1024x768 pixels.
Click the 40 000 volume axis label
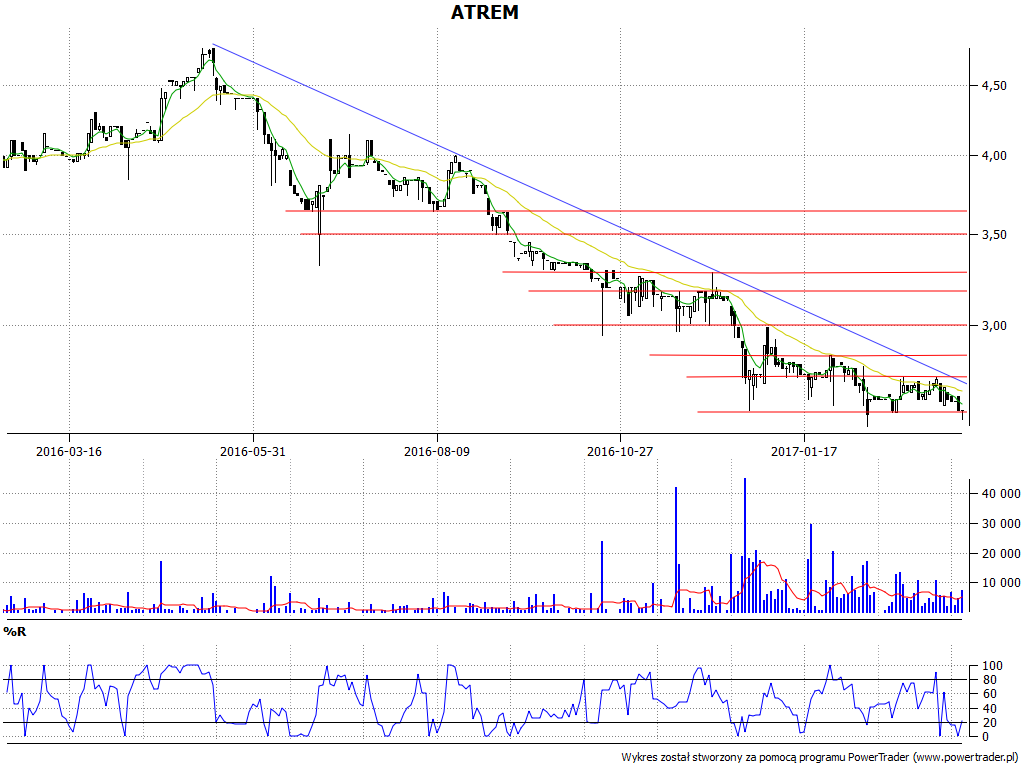(1000, 494)
